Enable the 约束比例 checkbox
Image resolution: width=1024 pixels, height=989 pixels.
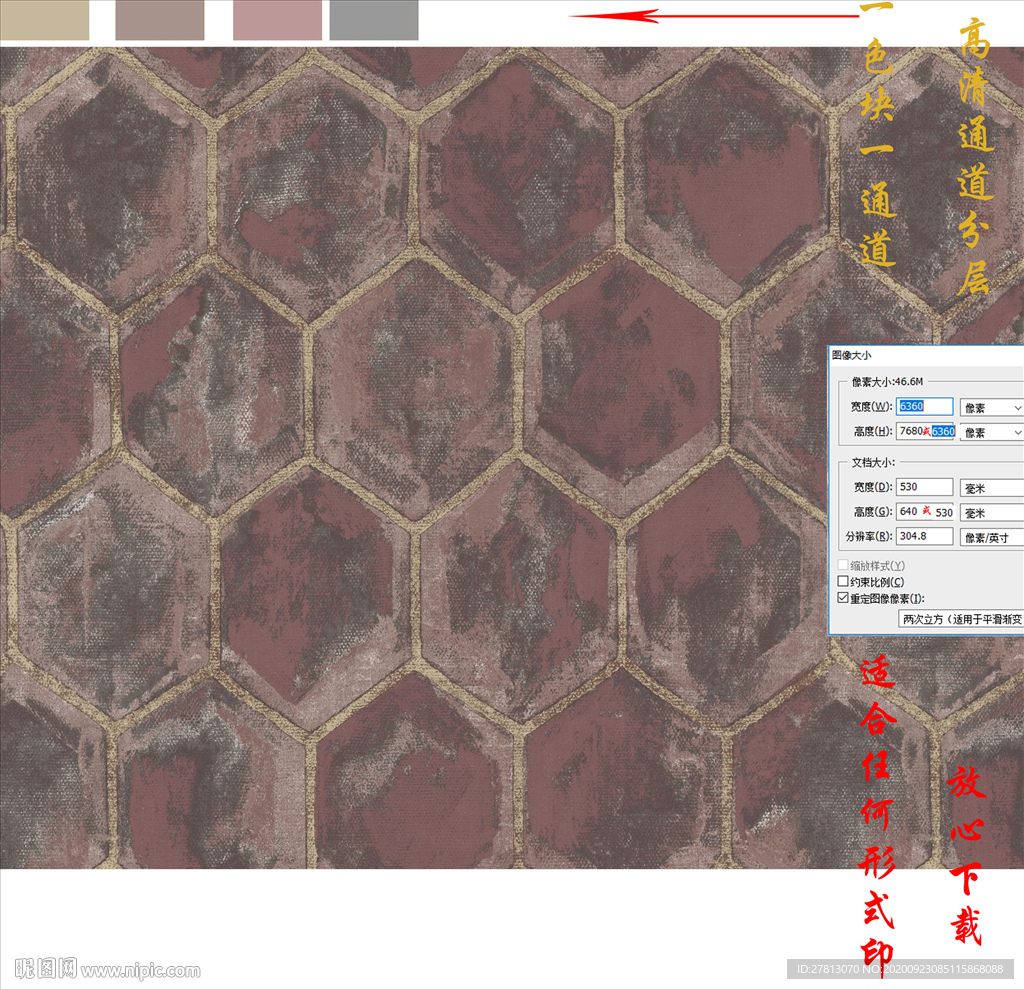coord(843,581)
